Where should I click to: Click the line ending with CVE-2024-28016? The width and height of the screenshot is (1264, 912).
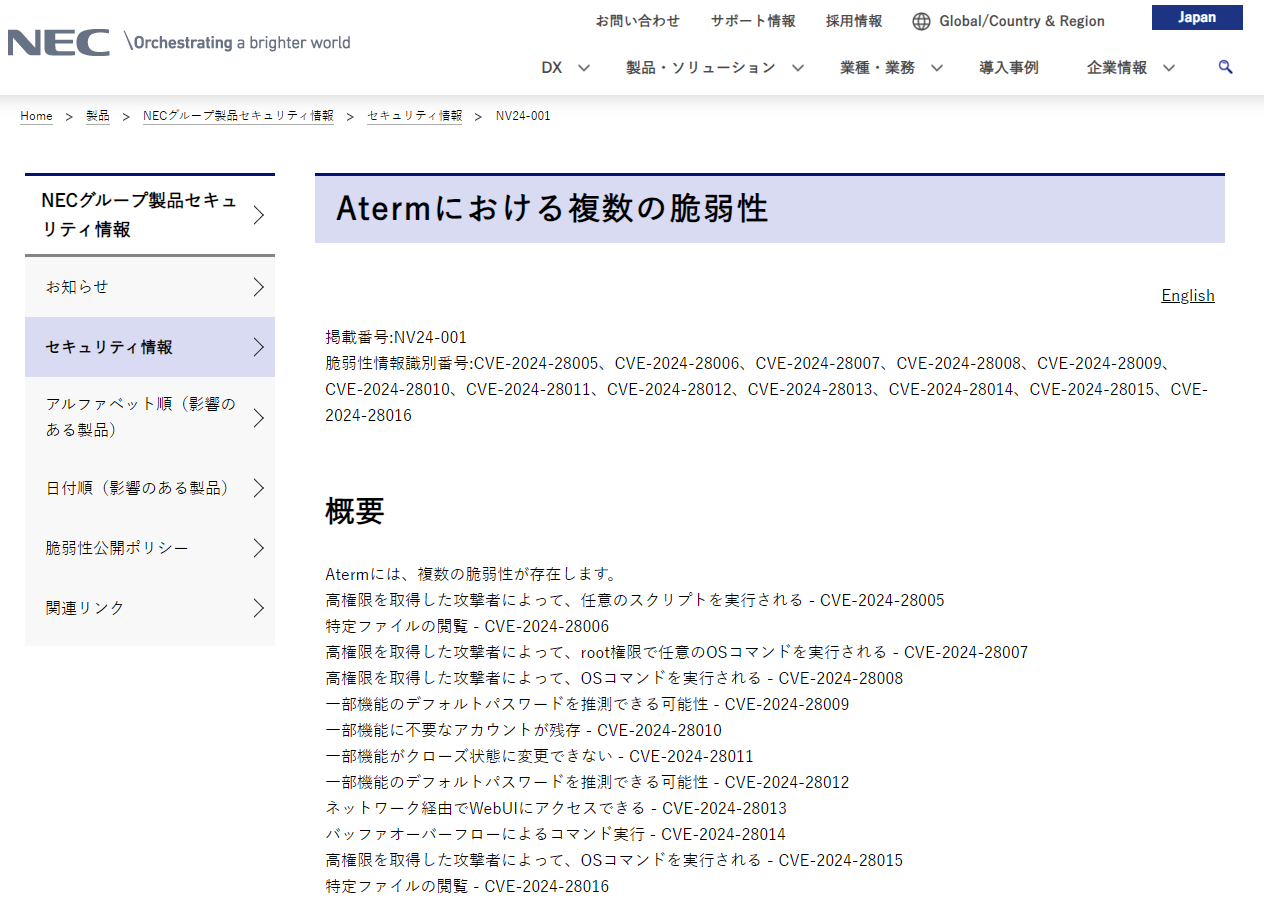(x=467, y=886)
